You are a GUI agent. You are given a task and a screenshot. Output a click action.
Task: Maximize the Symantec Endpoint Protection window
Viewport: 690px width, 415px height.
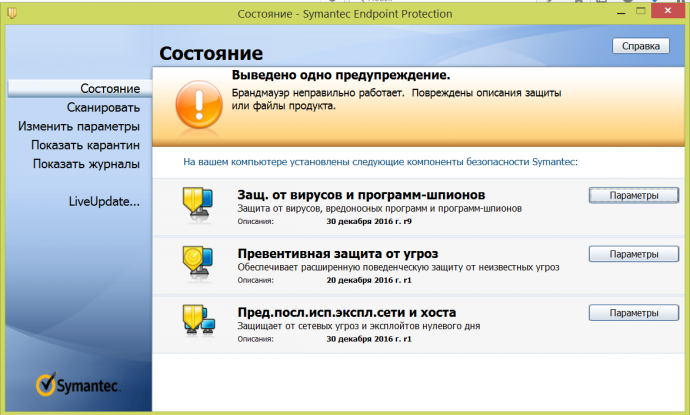click(x=641, y=11)
